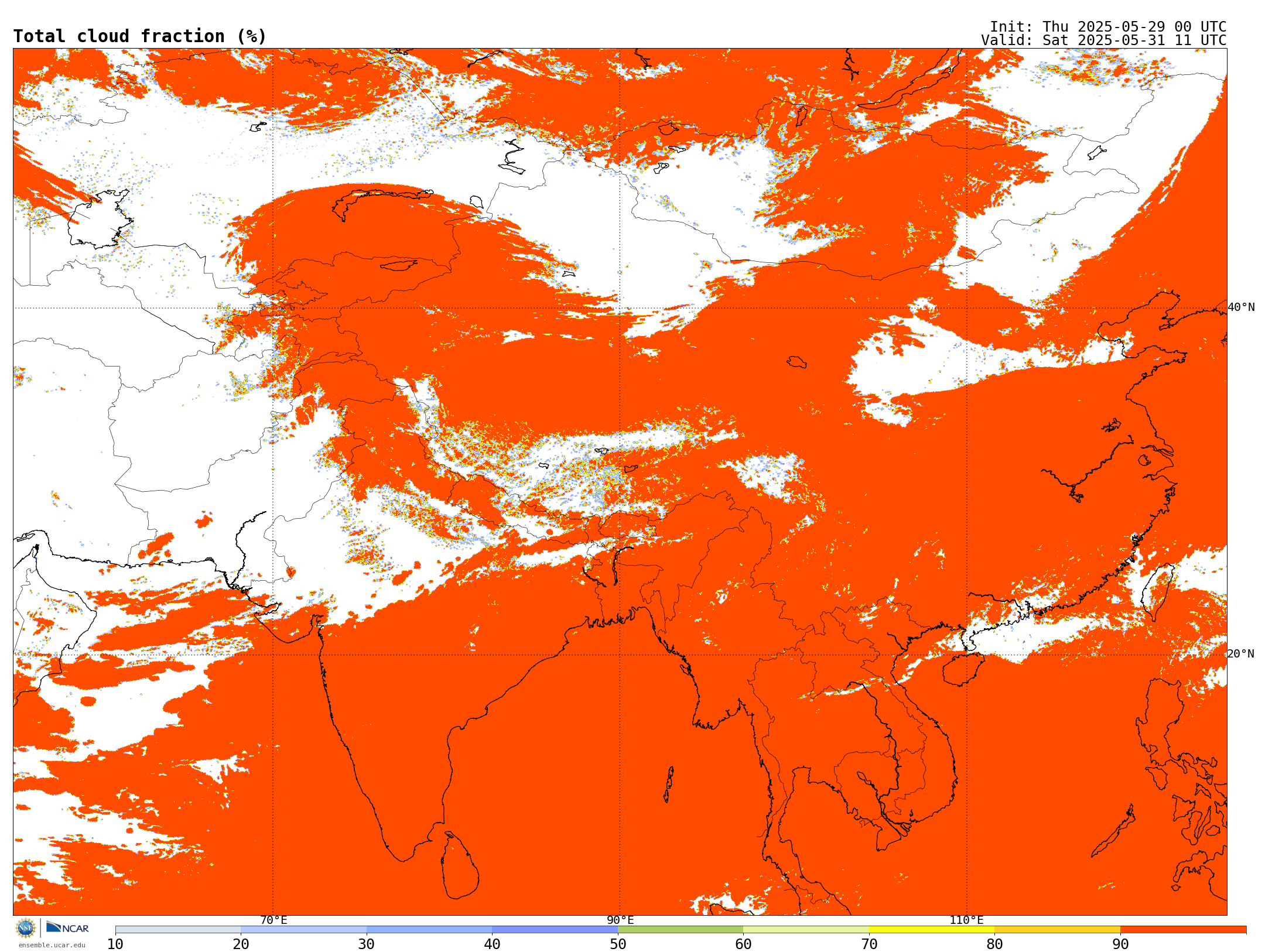
Task: Click the 50–60 green colorbar segment
Action: tap(681, 930)
